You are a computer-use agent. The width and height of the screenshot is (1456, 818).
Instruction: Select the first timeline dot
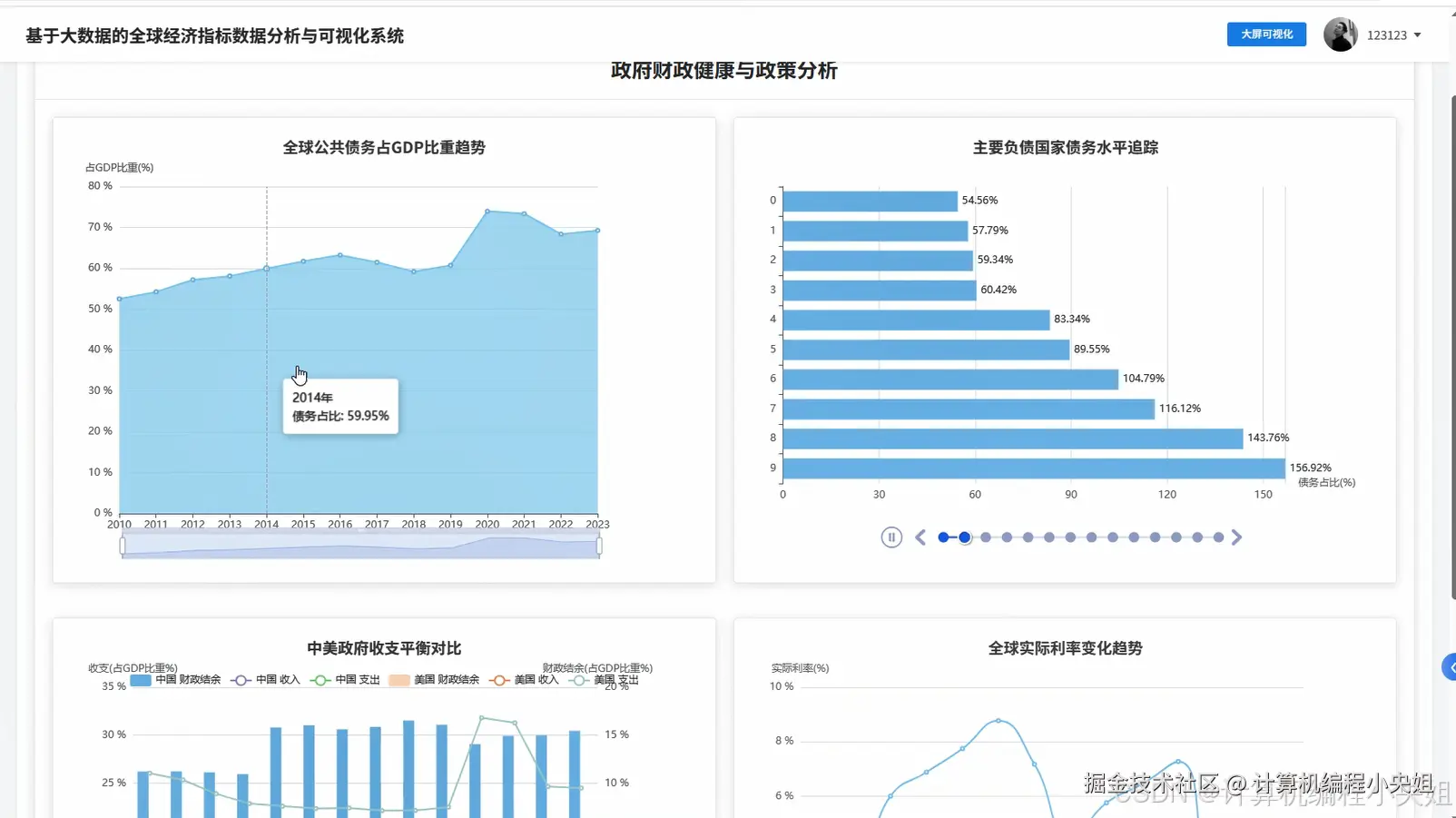943,537
